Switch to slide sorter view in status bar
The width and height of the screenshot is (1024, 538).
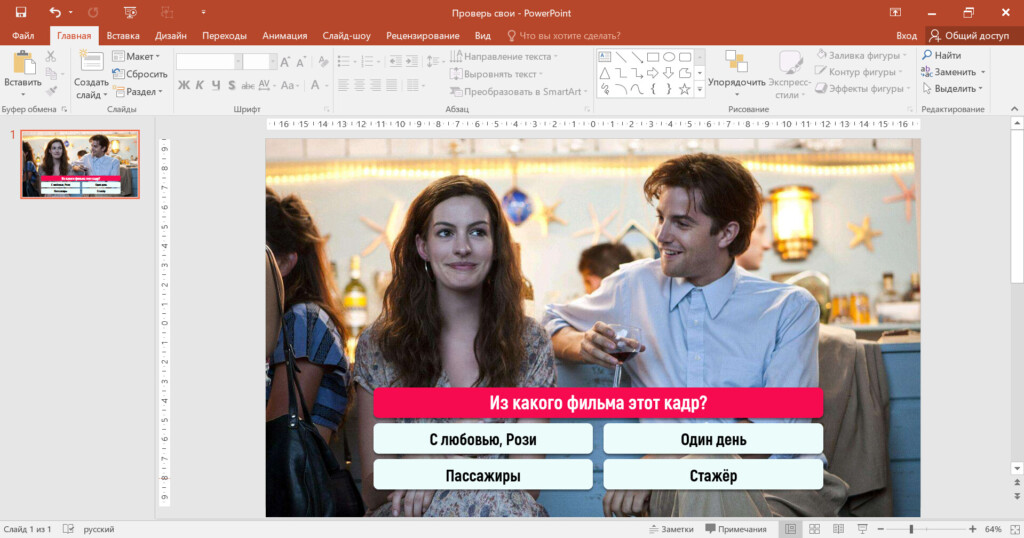click(814, 529)
